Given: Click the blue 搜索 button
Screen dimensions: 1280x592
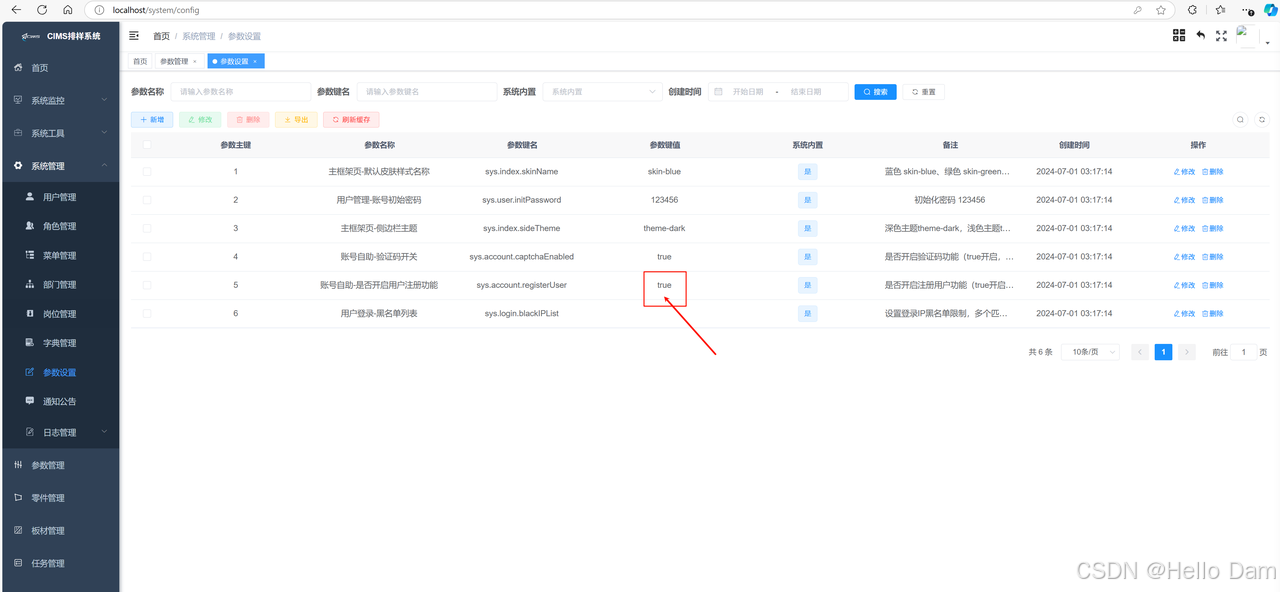Looking at the screenshot, I should [x=875, y=91].
